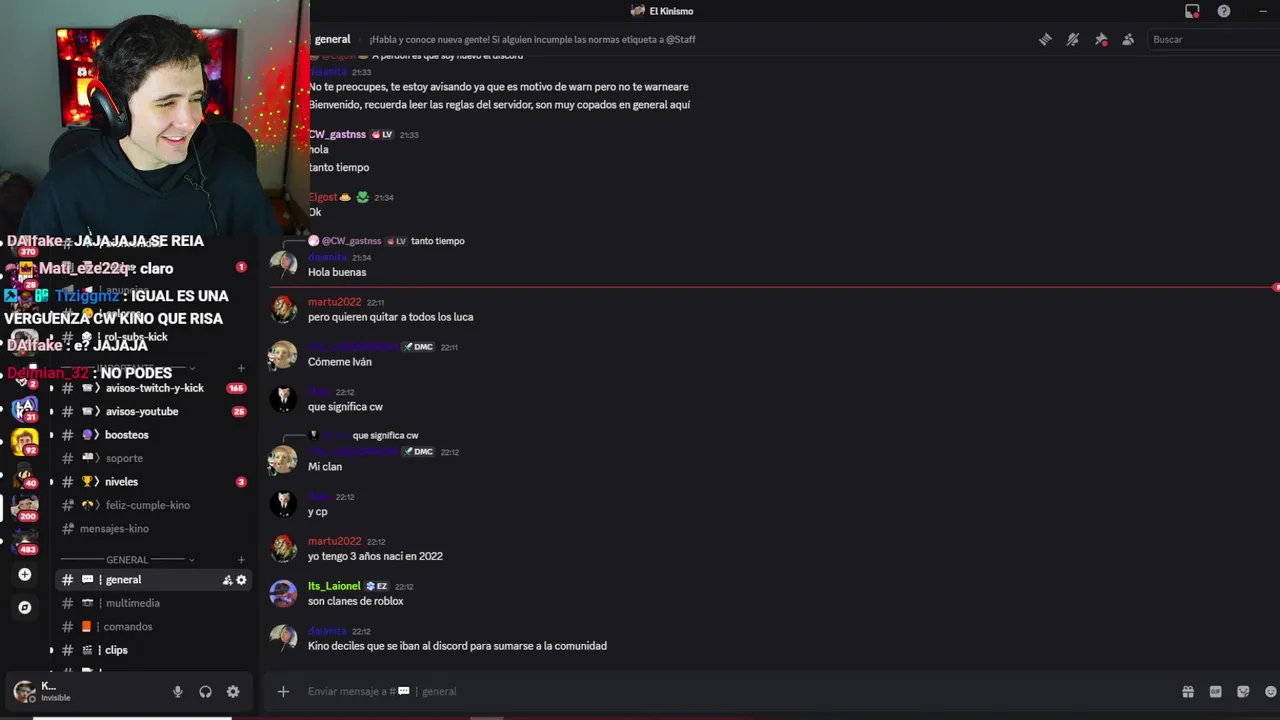1280x720 pixels.
Task: Collapse the GENERAL channel category
Action: [x=127, y=560]
